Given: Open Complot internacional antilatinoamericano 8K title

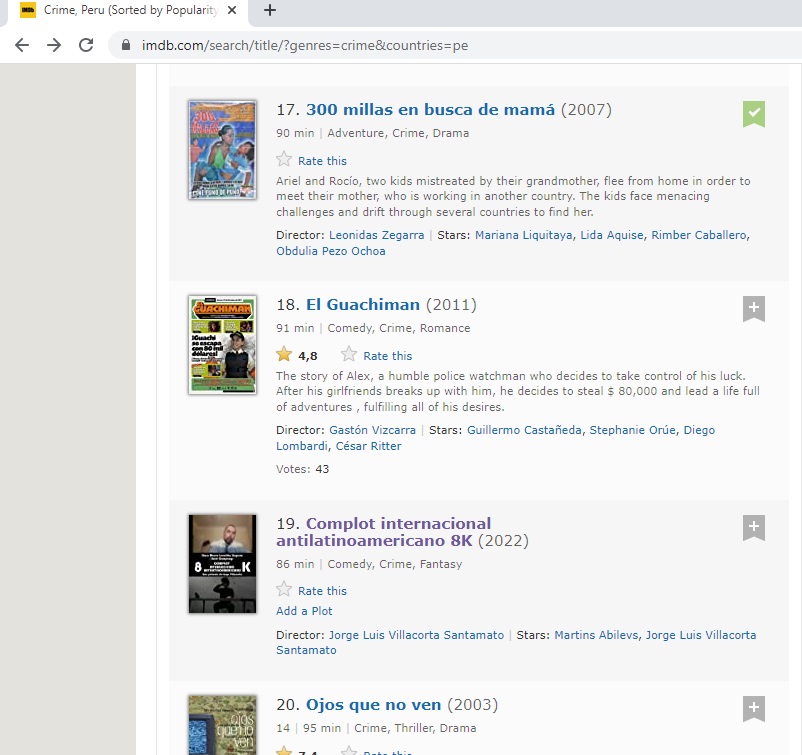Looking at the screenshot, I should point(384,532).
